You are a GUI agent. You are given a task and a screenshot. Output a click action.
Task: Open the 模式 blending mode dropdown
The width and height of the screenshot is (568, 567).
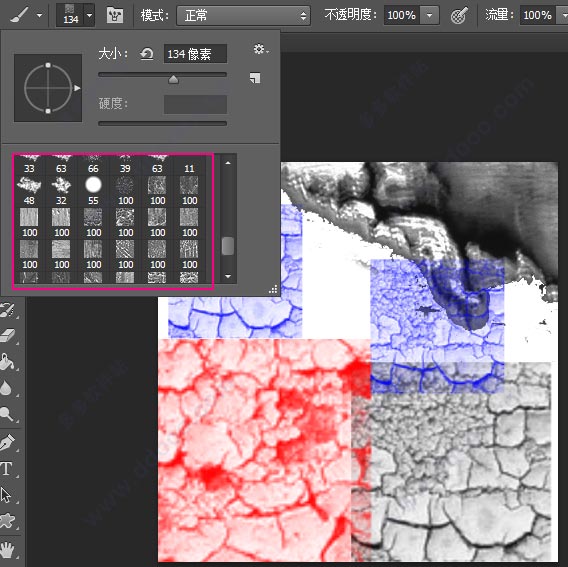click(243, 15)
